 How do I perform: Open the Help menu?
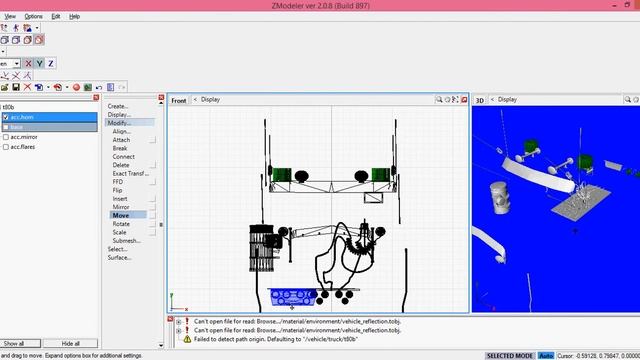[74, 16]
